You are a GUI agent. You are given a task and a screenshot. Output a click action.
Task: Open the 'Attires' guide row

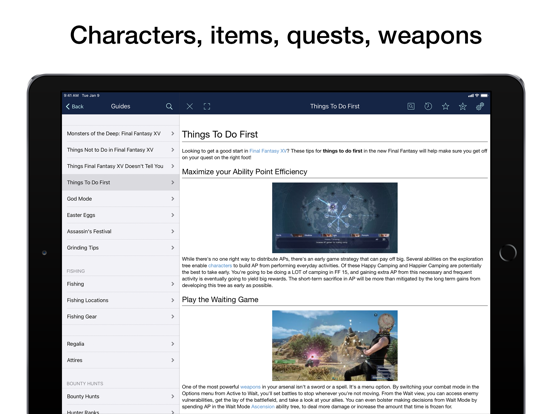coord(121,360)
